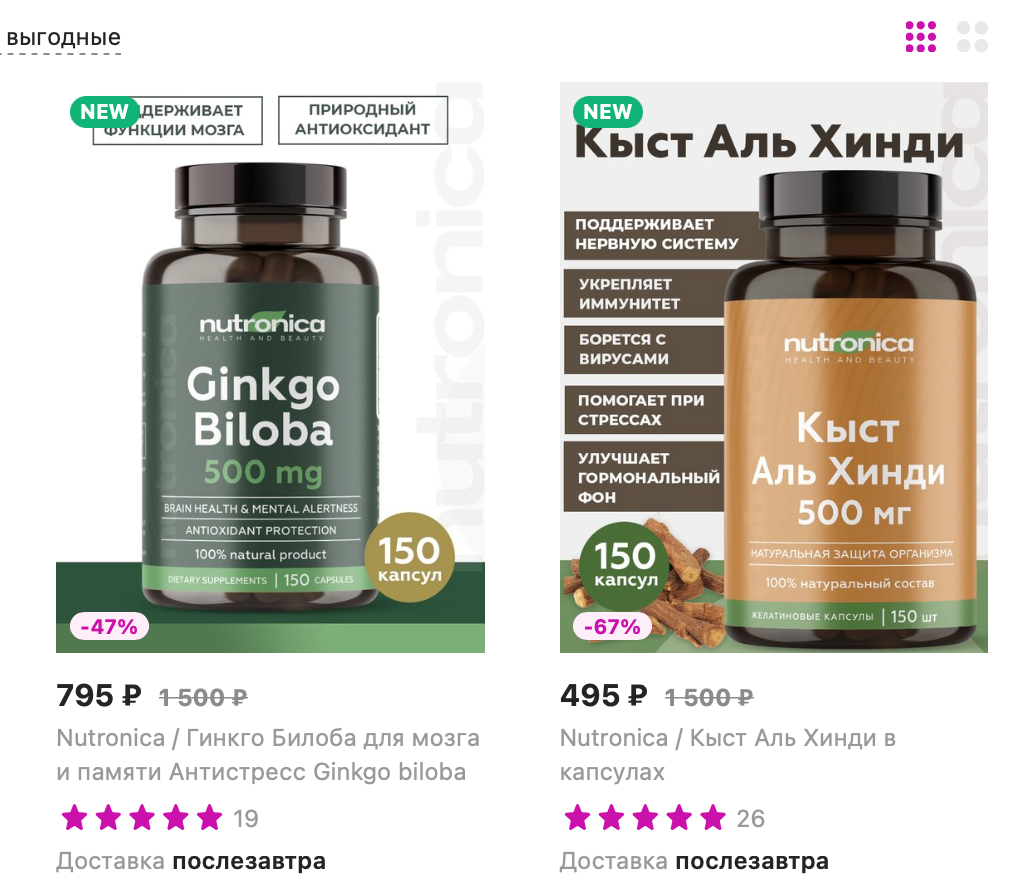
Task: Open the Гинкго Билоба product title link
Action: 269,754
